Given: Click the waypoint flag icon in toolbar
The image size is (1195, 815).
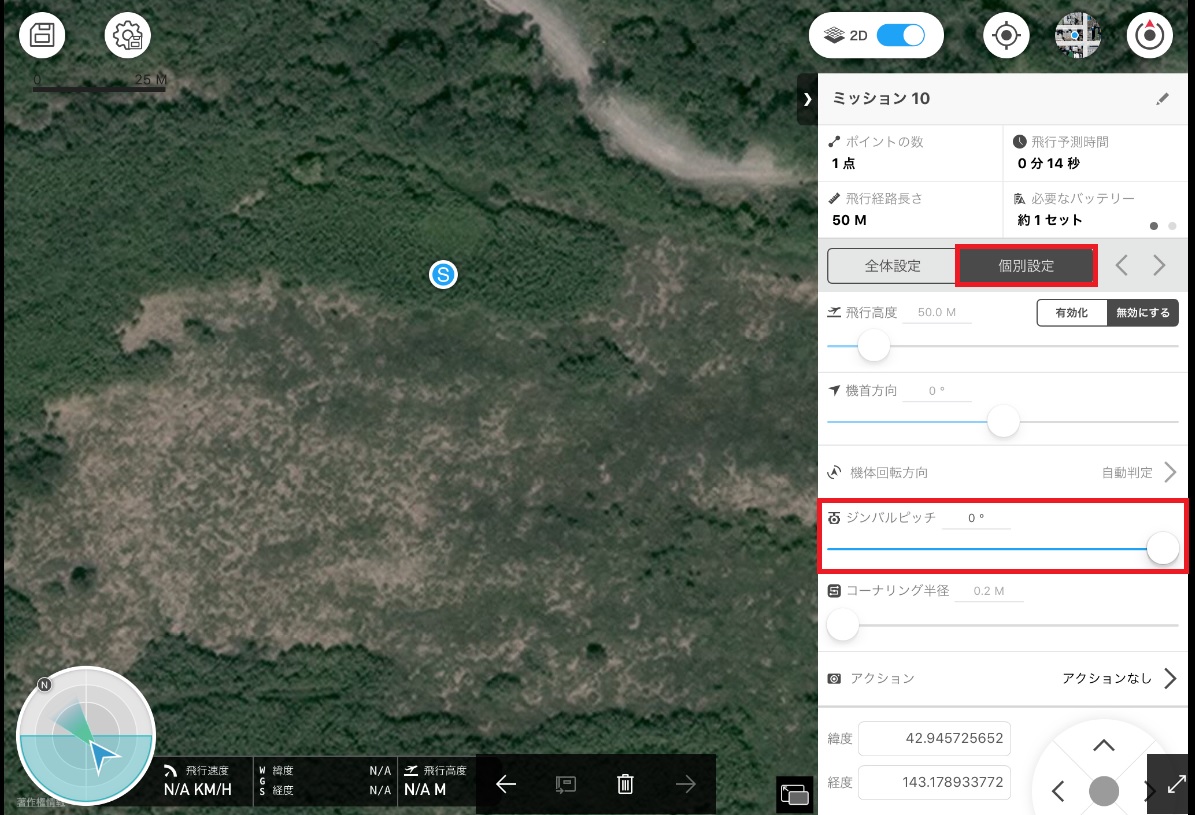Looking at the screenshot, I should 565,784.
